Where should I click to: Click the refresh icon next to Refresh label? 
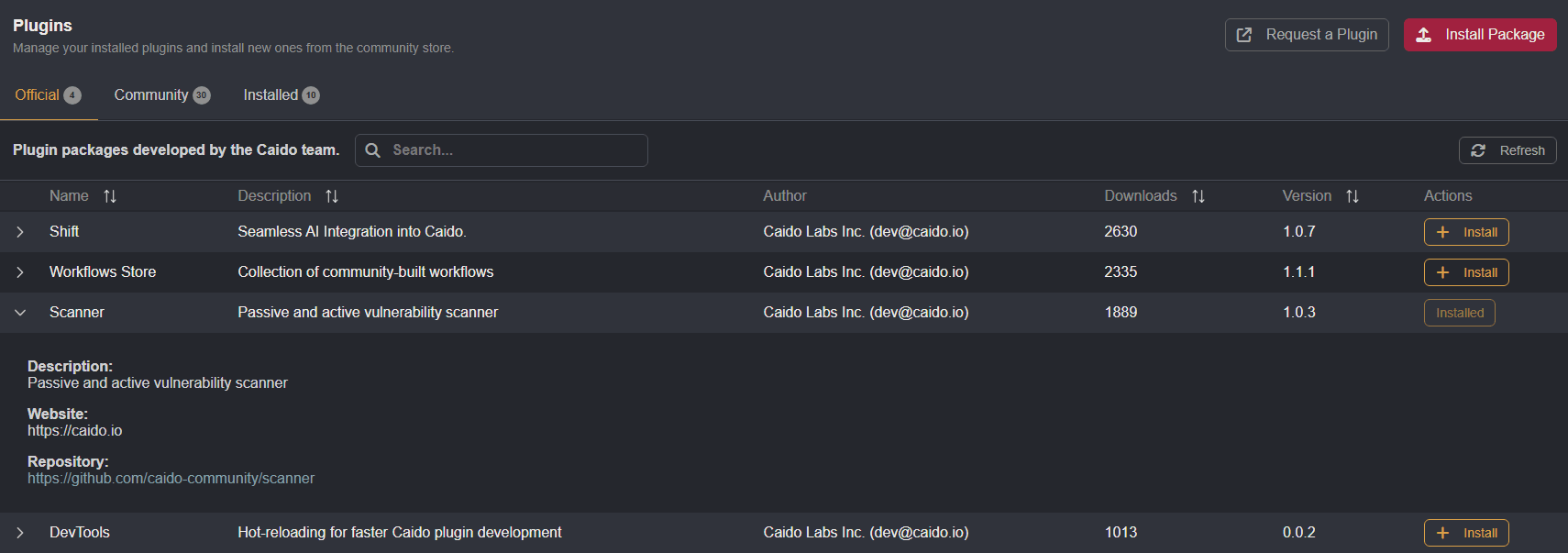click(1479, 149)
